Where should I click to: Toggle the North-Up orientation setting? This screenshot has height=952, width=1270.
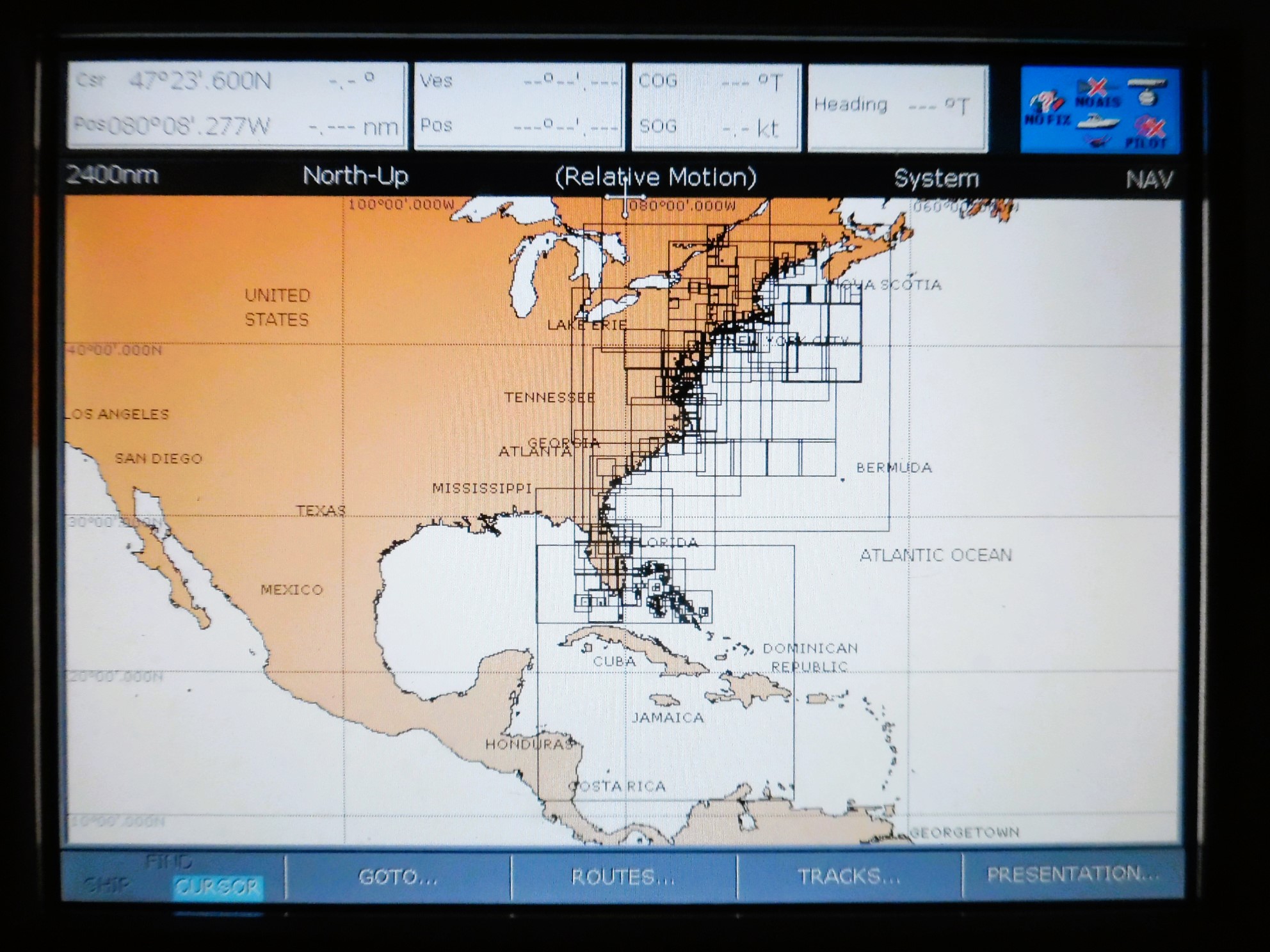point(355,176)
